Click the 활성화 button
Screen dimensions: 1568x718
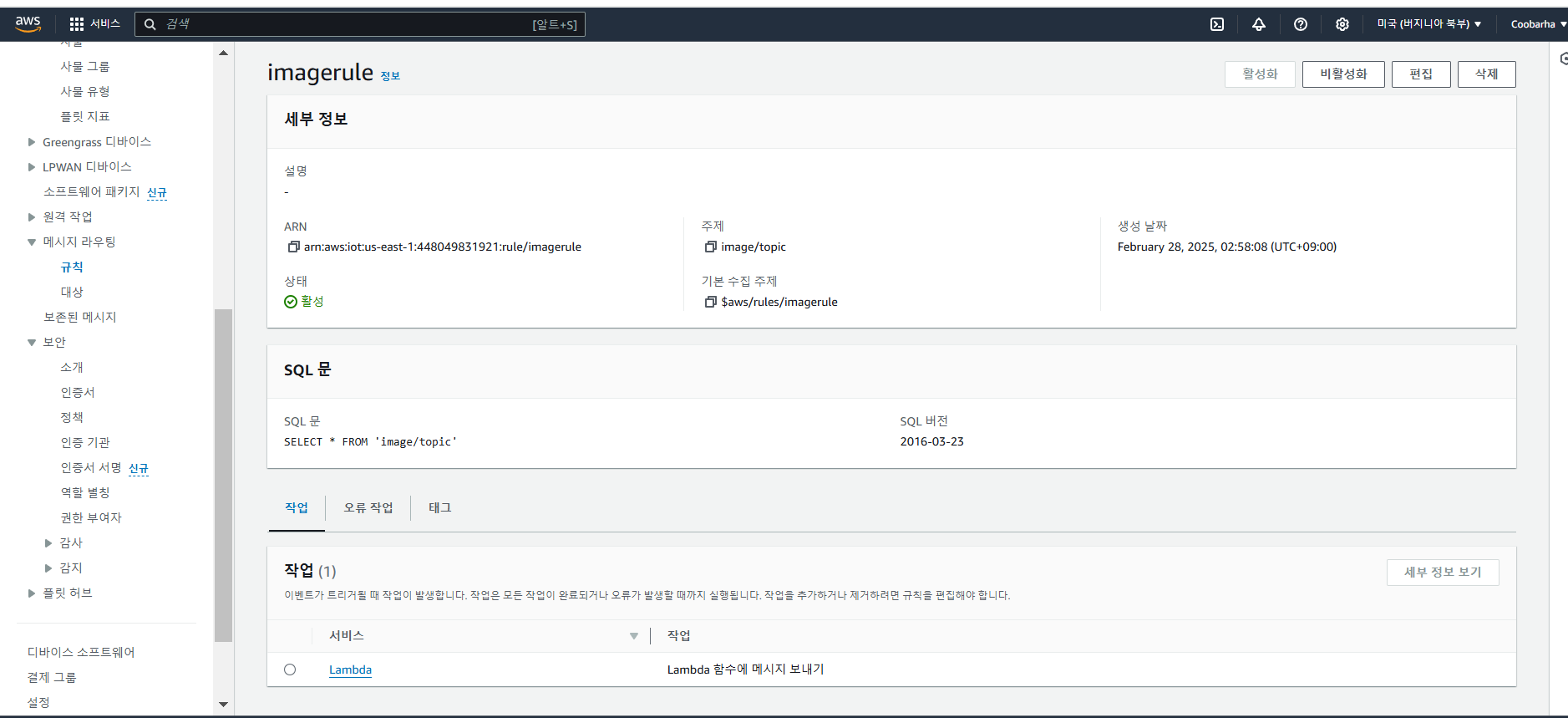click(1260, 74)
